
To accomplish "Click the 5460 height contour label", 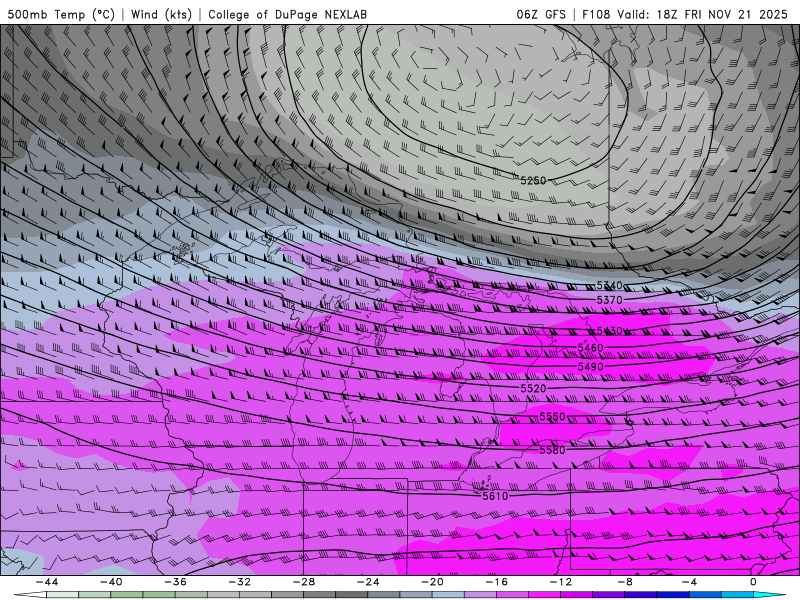I will coord(590,347).
